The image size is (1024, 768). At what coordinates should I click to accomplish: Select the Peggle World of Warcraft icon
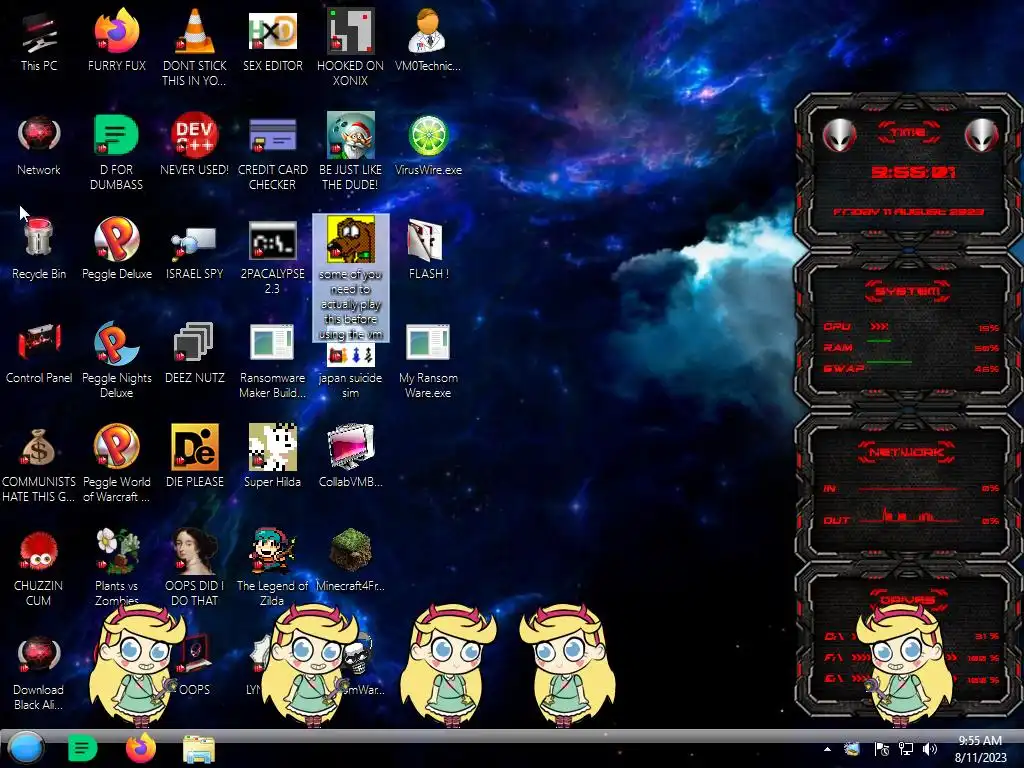pyautogui.click(x=116, y=464)
